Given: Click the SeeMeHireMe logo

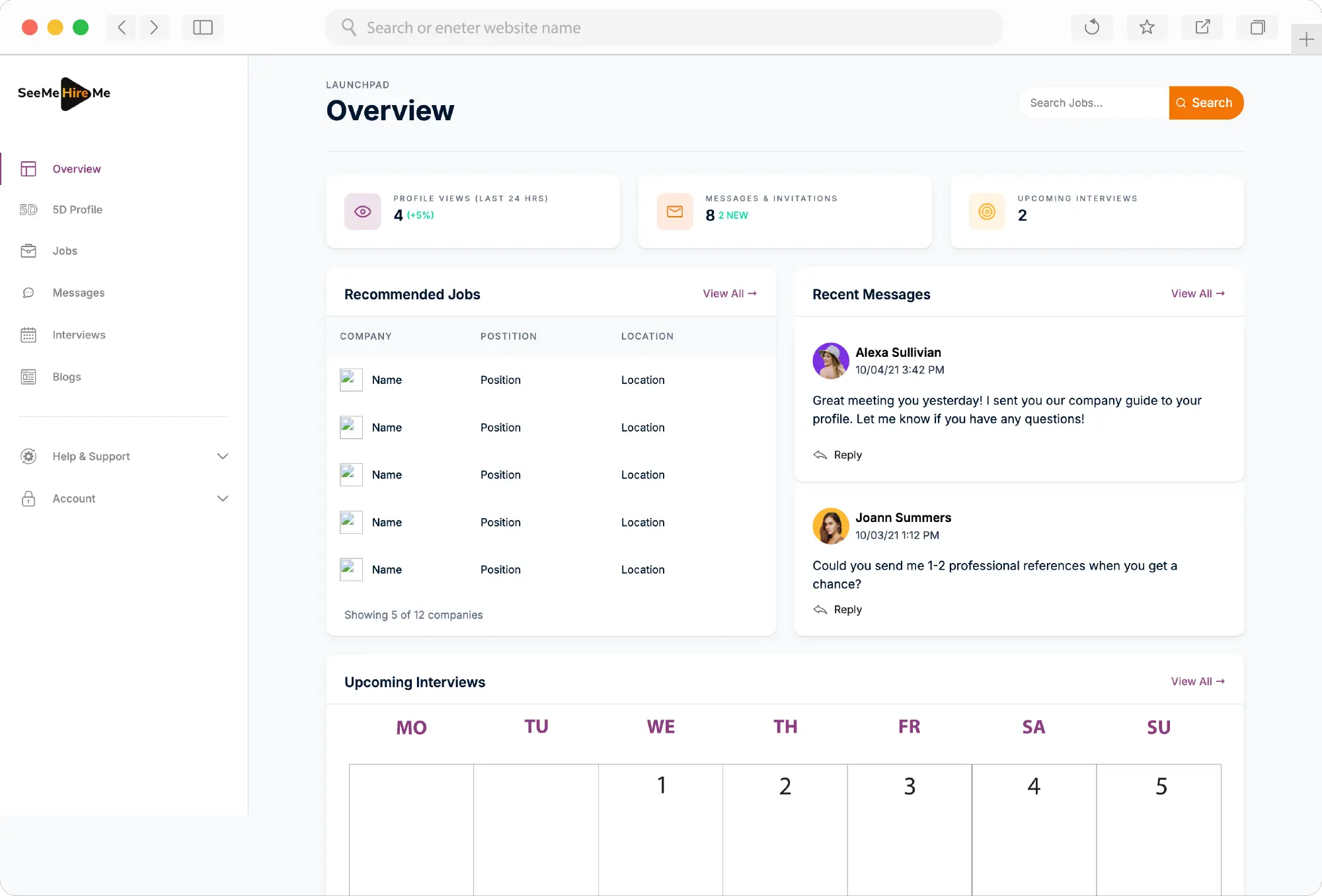Looking at the screenshot, I should click(x=63, y=94).
